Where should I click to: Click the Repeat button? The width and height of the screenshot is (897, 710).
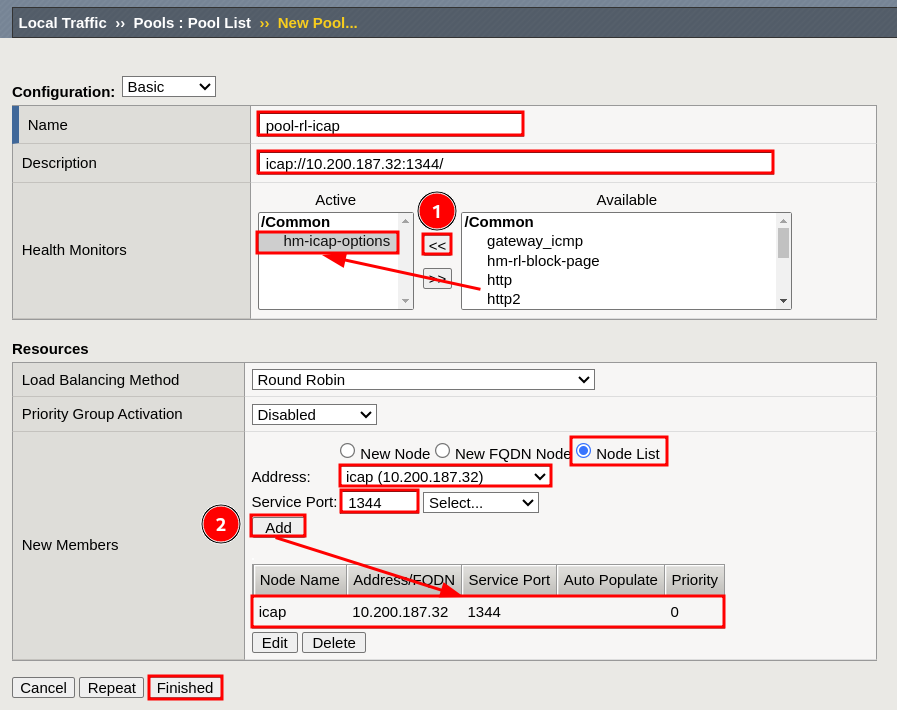pos(111,688)
